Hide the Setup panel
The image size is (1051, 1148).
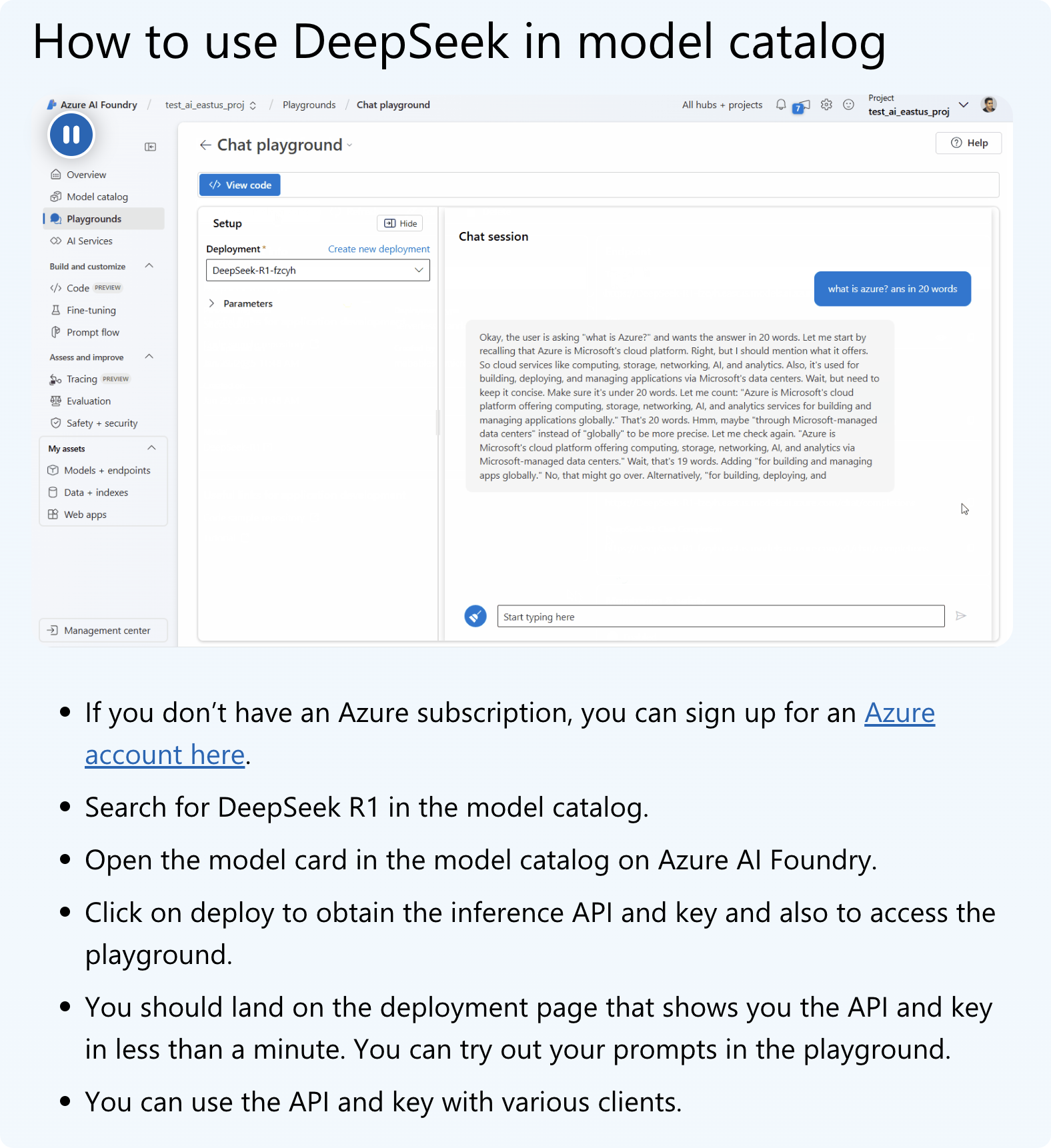coord(400,223)
